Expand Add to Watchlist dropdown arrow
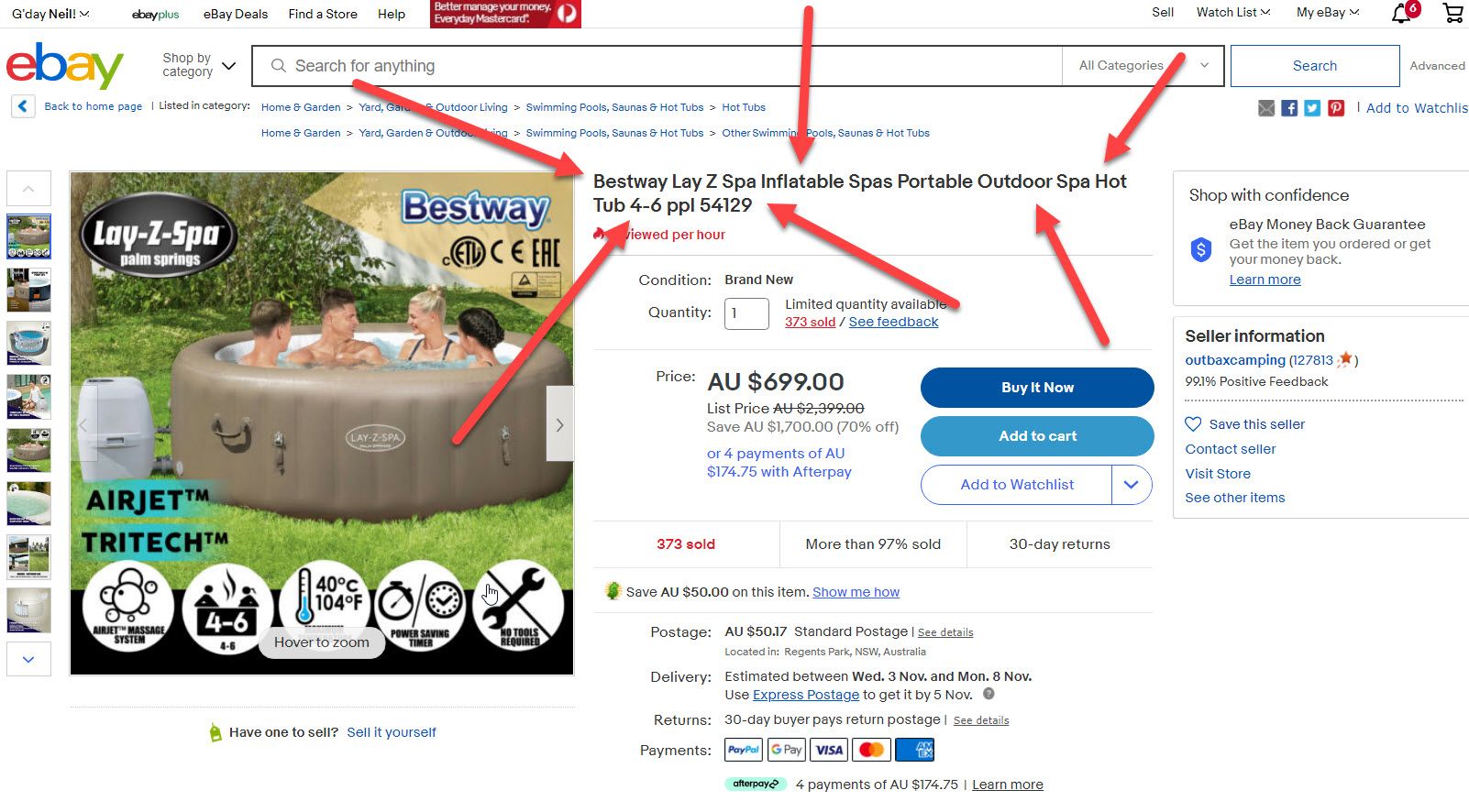Viewport: 1469px width, 812px height. [x=1132, y=485]
